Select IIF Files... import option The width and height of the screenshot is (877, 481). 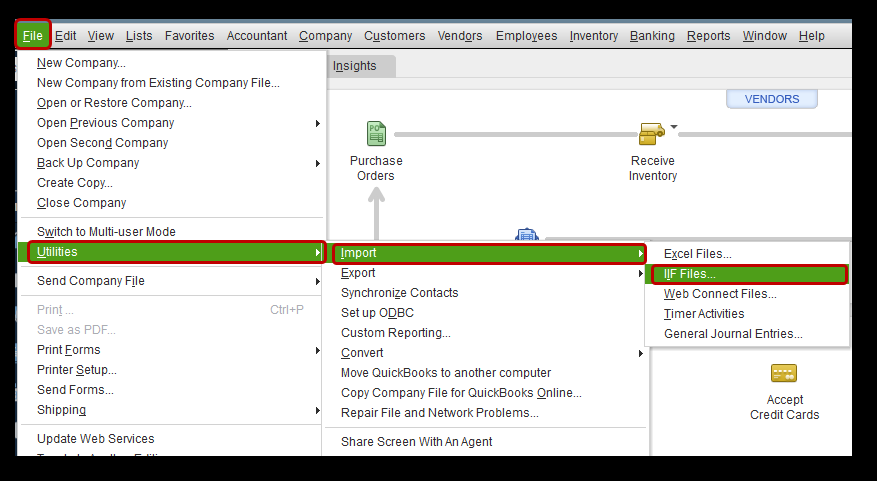(x=749, y=274)
